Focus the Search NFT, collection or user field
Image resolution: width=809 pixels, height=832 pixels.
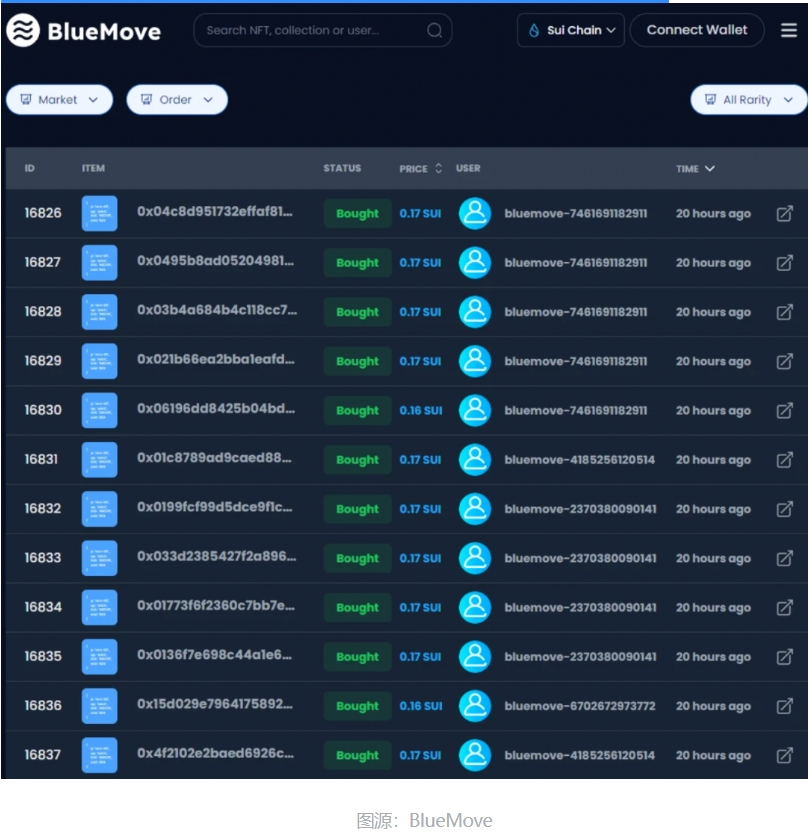[x=323, y=30]
